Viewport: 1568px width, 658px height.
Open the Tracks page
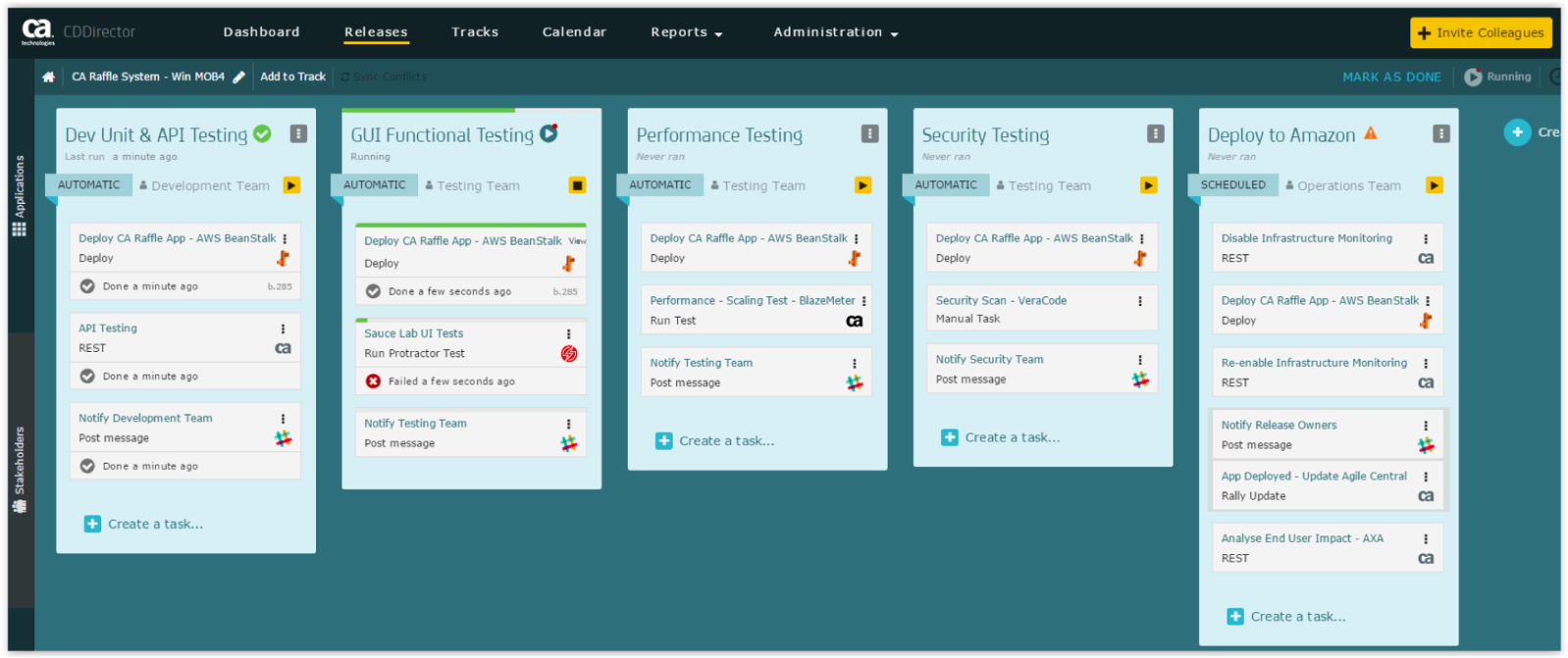coord(475,32)
